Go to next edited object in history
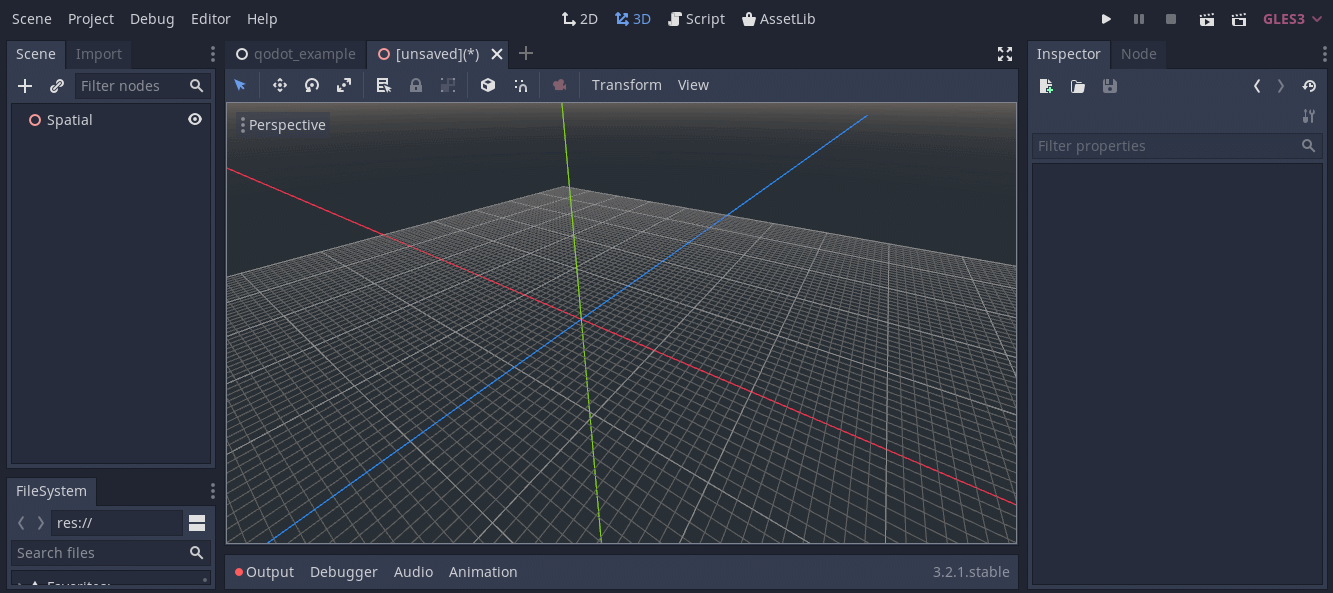The height and width of the screenshot is (593, 1333). coord(1281,86)
